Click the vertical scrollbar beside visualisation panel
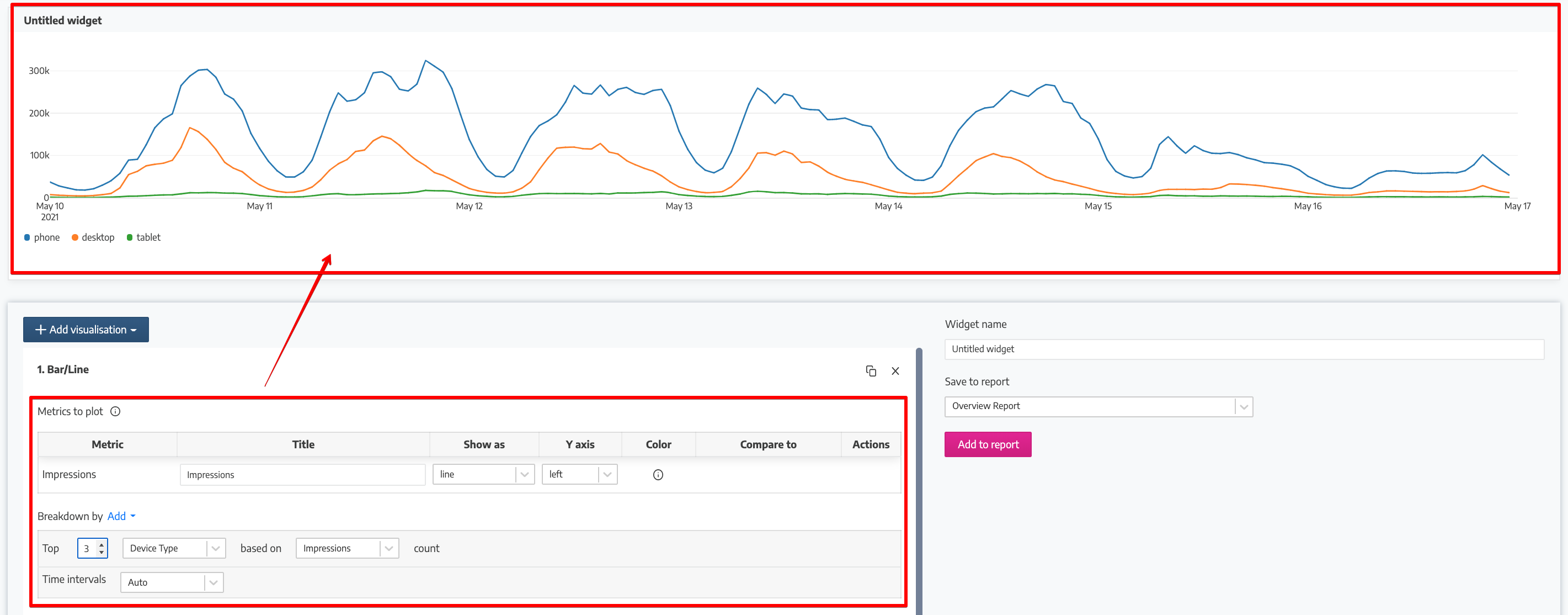Viewport: 1568px width, 615px height. 919,481
